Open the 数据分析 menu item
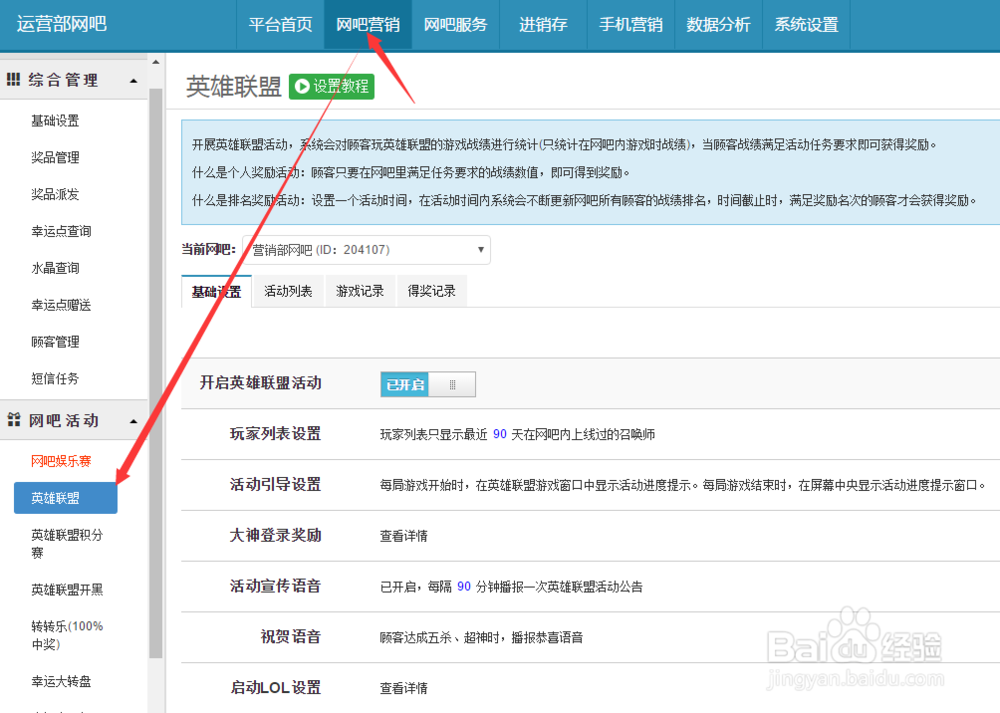 coord(718,25)
